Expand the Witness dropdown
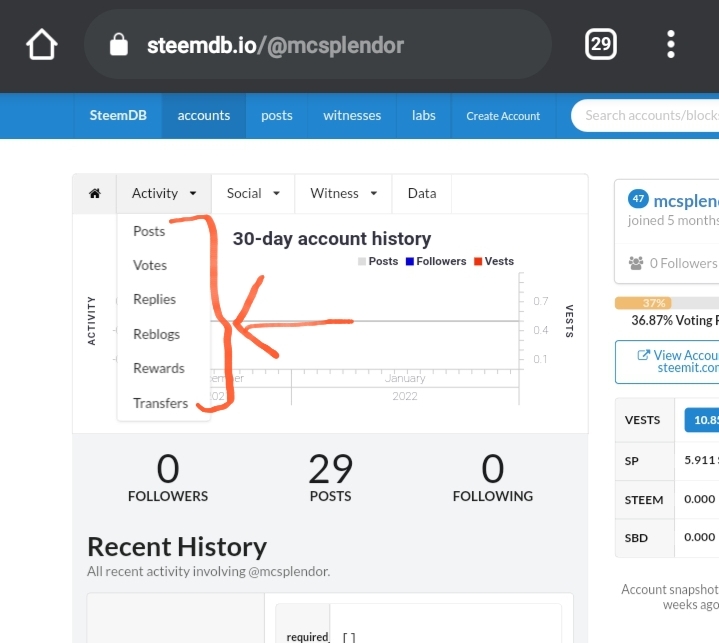The image size is (719, 643). [x=343, y=194]
